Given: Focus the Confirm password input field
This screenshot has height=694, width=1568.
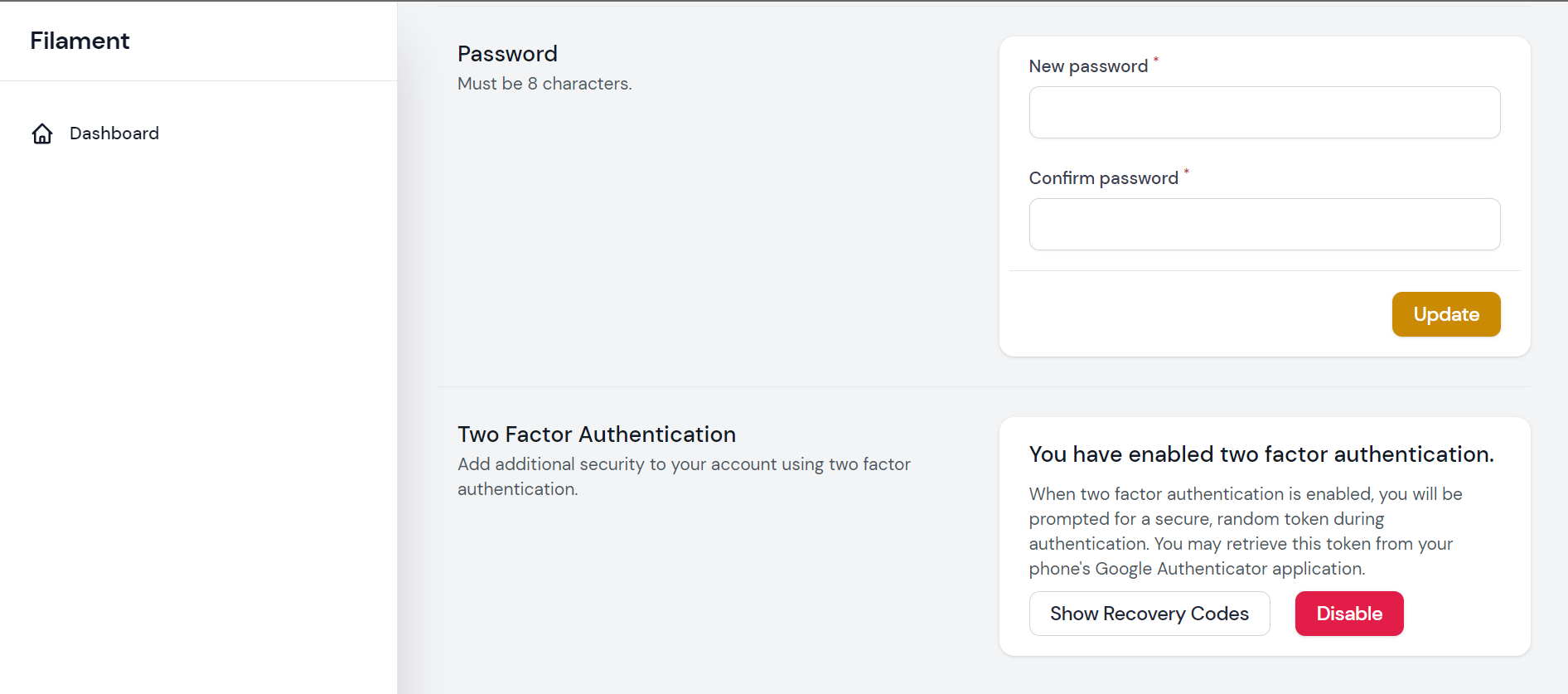Looking at the screenshot, I should point(1265,224).
